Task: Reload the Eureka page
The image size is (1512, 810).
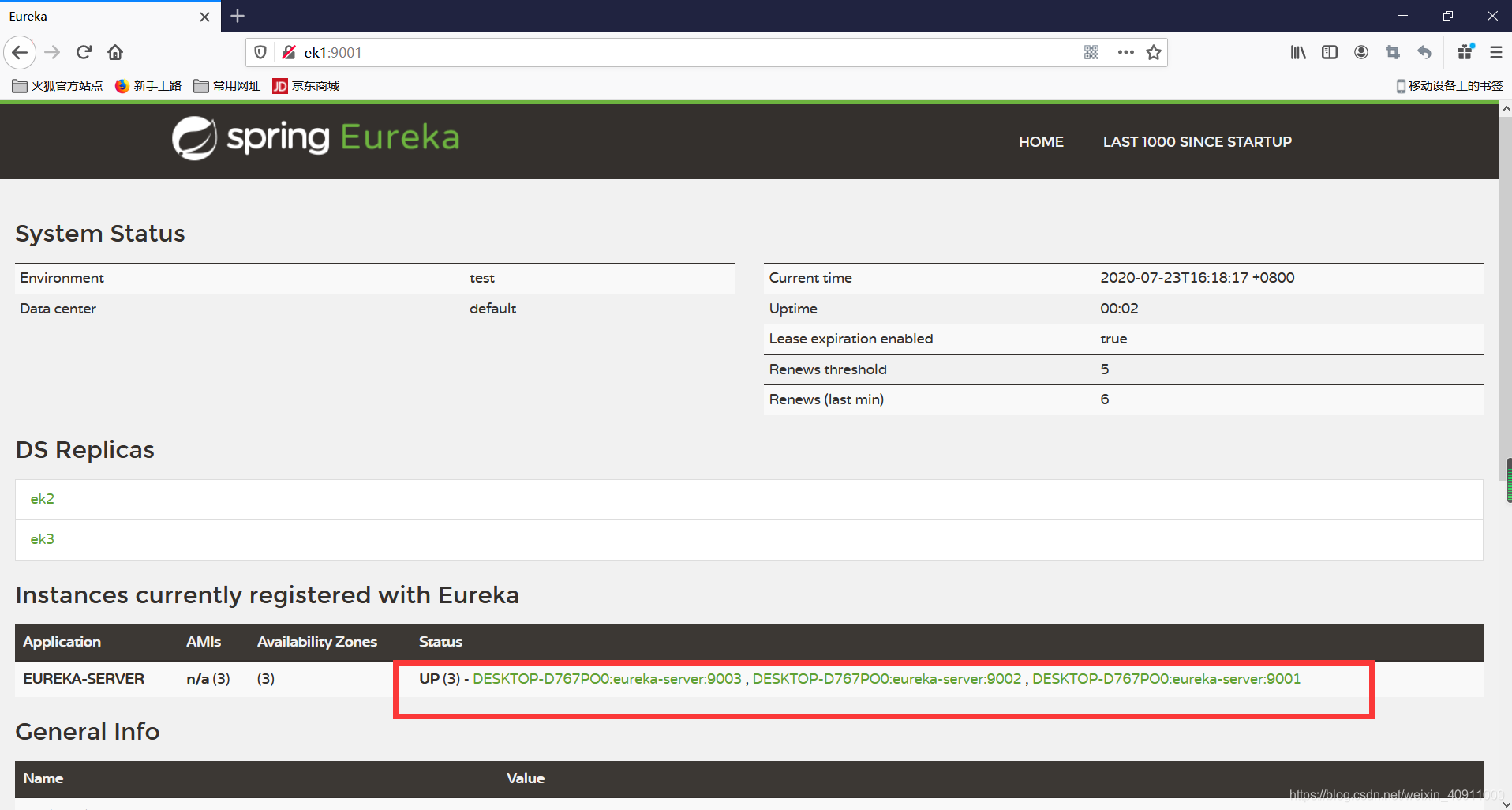Action: pos(84,53)
